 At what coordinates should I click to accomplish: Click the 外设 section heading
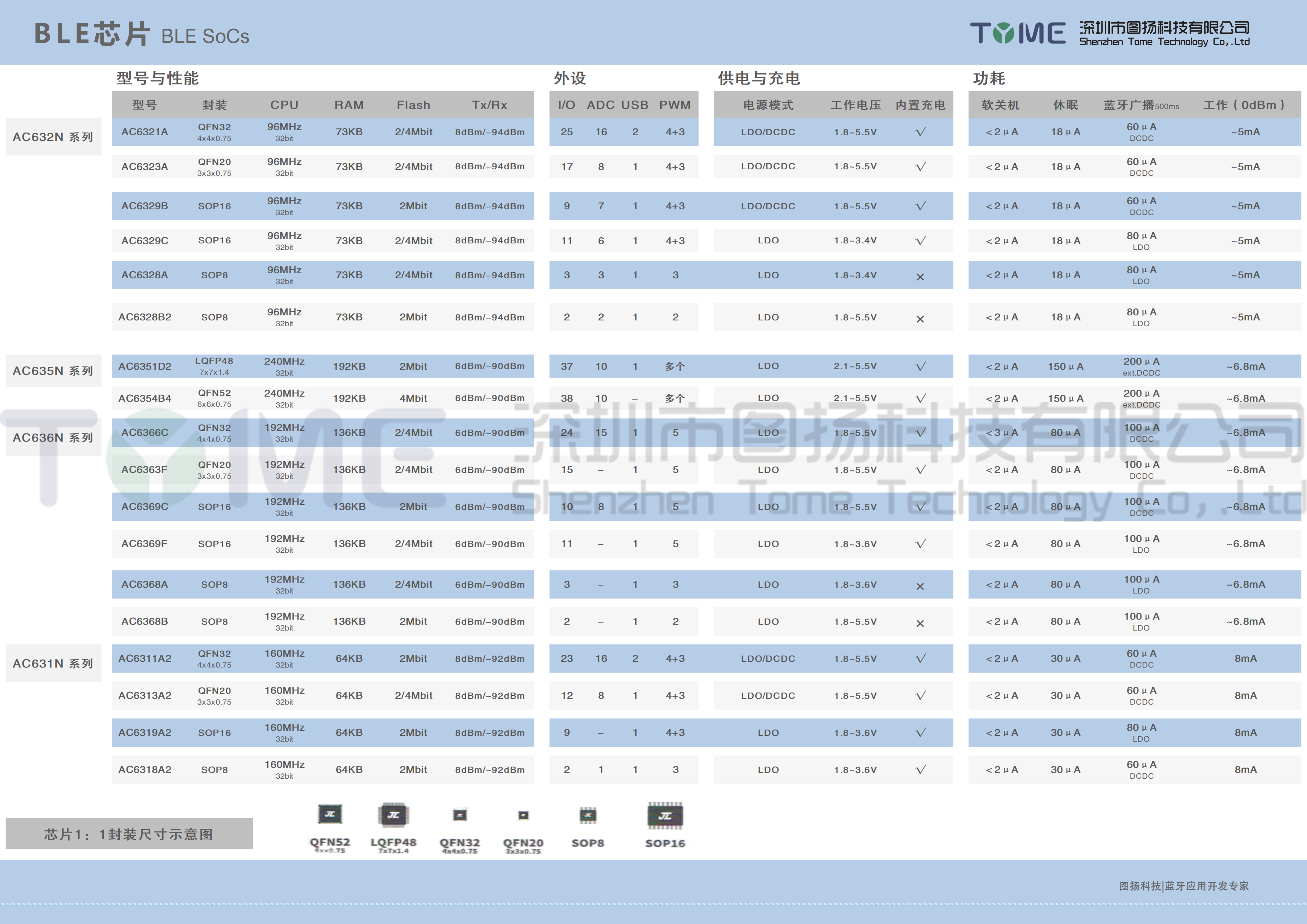click(x=570, y=78)
